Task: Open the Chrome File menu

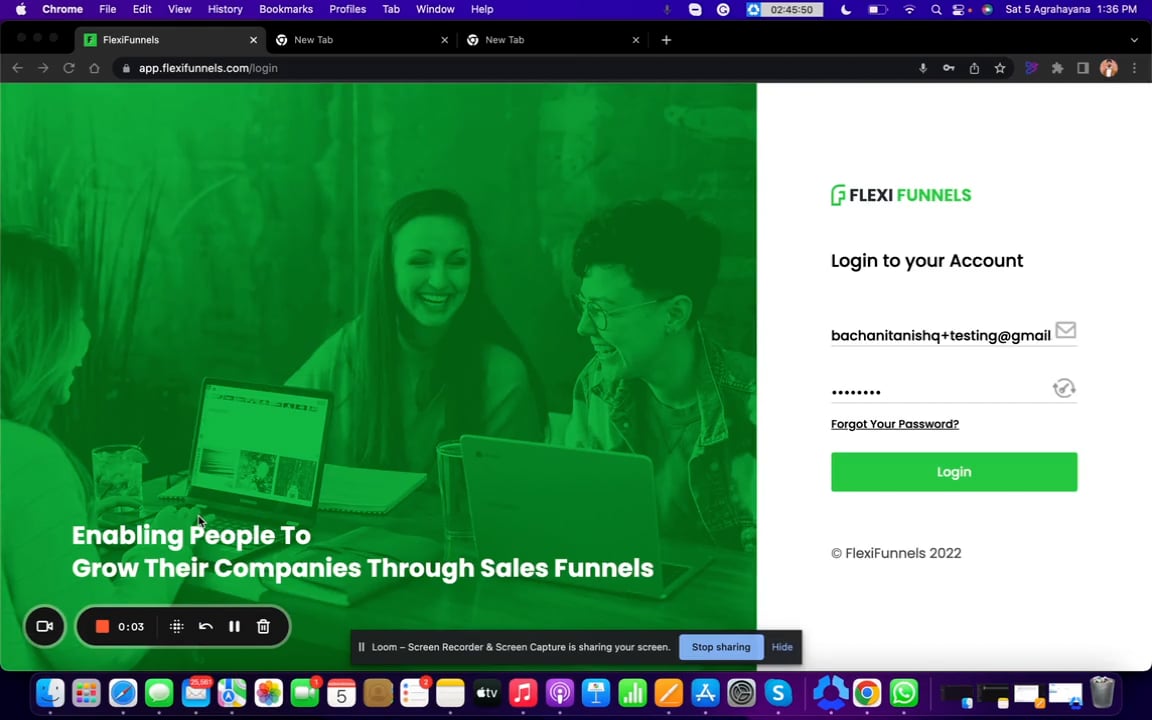Action: [x=107, y=10]
